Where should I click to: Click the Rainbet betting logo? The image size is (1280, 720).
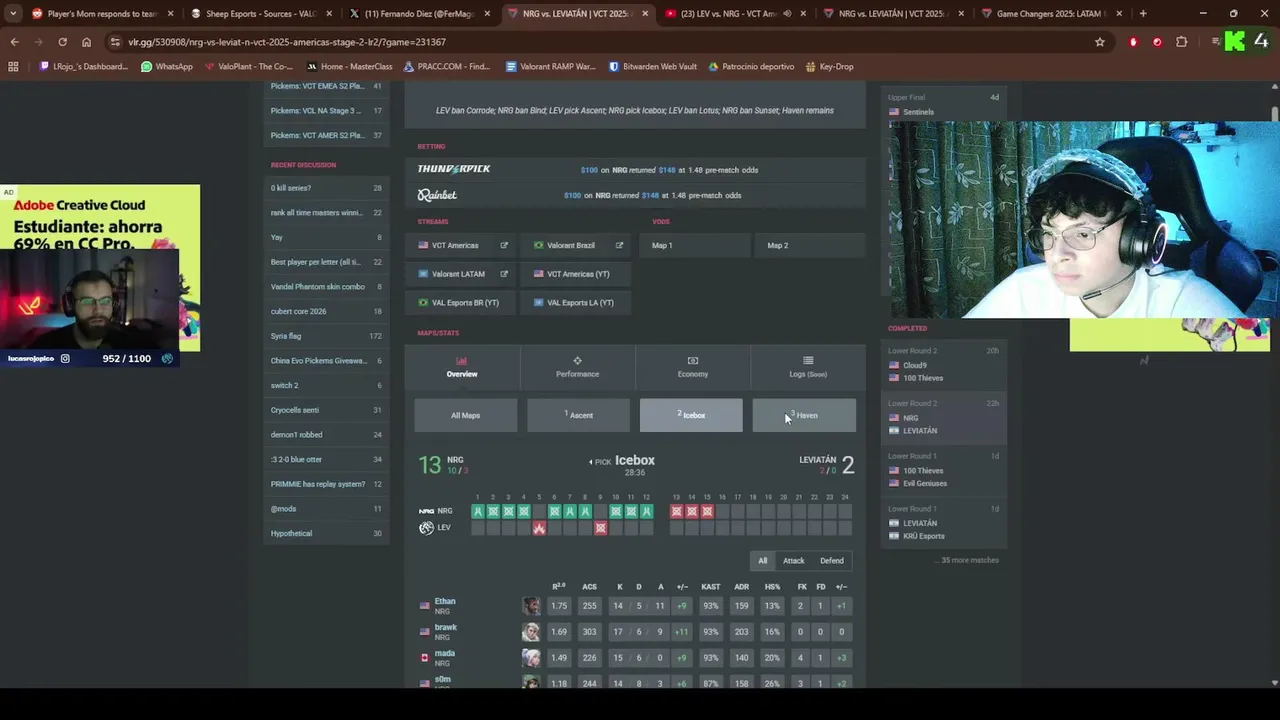[437, 195]
